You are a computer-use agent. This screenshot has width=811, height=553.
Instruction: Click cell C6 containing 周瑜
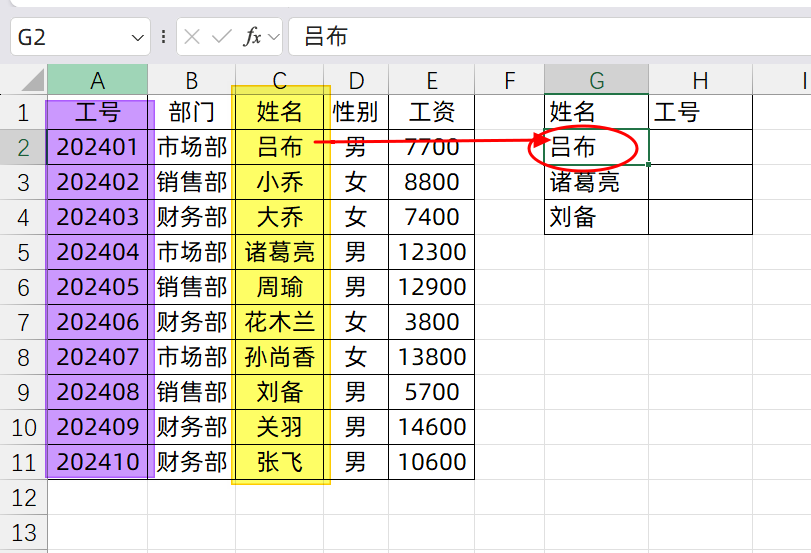[279, 287]
